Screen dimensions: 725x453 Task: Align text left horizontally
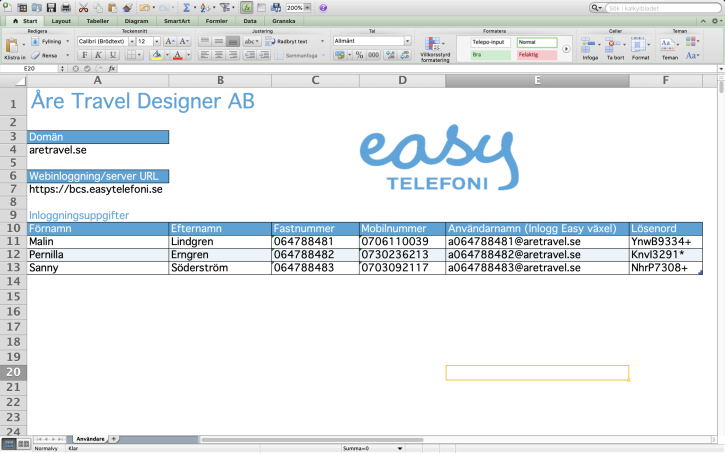pos(205,55)
